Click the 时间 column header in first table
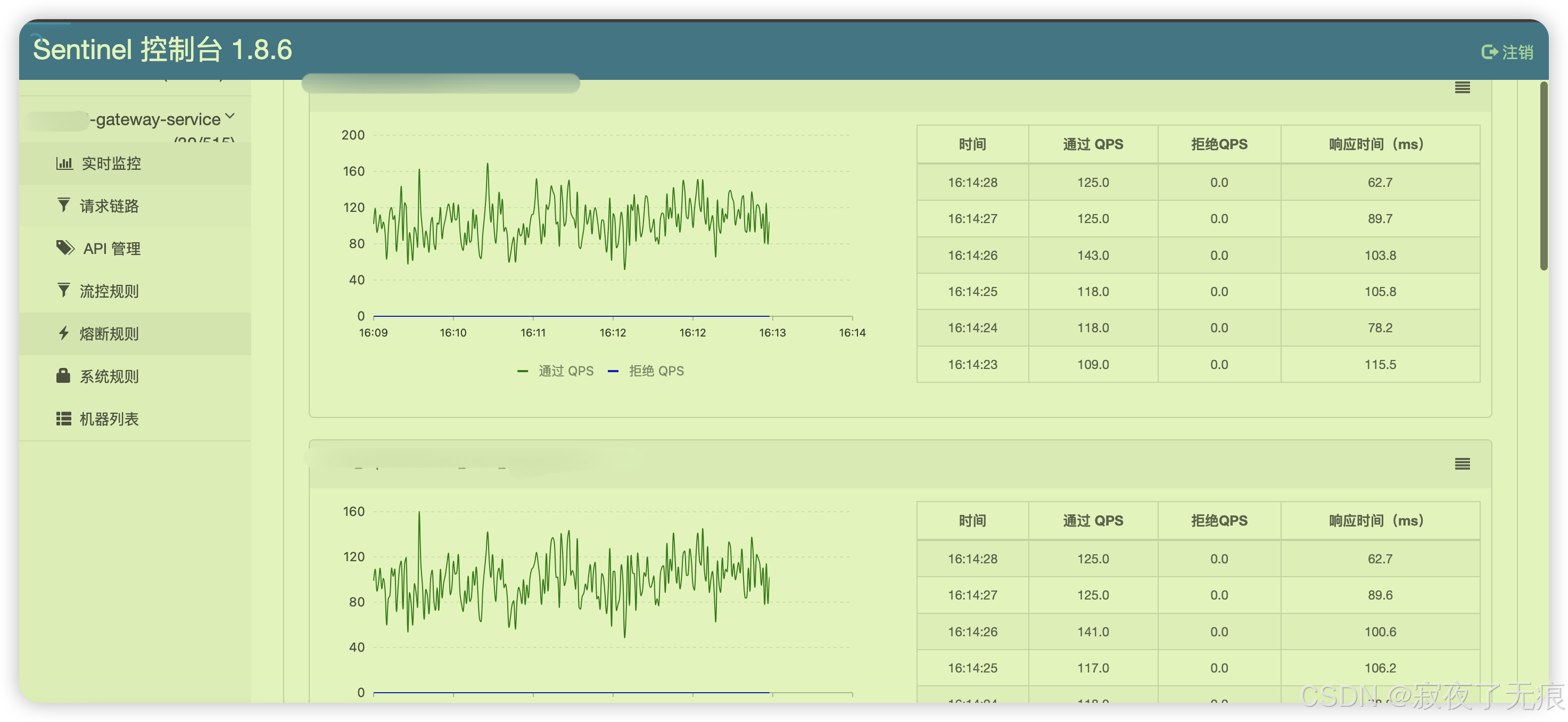This screenshot has width=1568, height=722. [972, 144]
